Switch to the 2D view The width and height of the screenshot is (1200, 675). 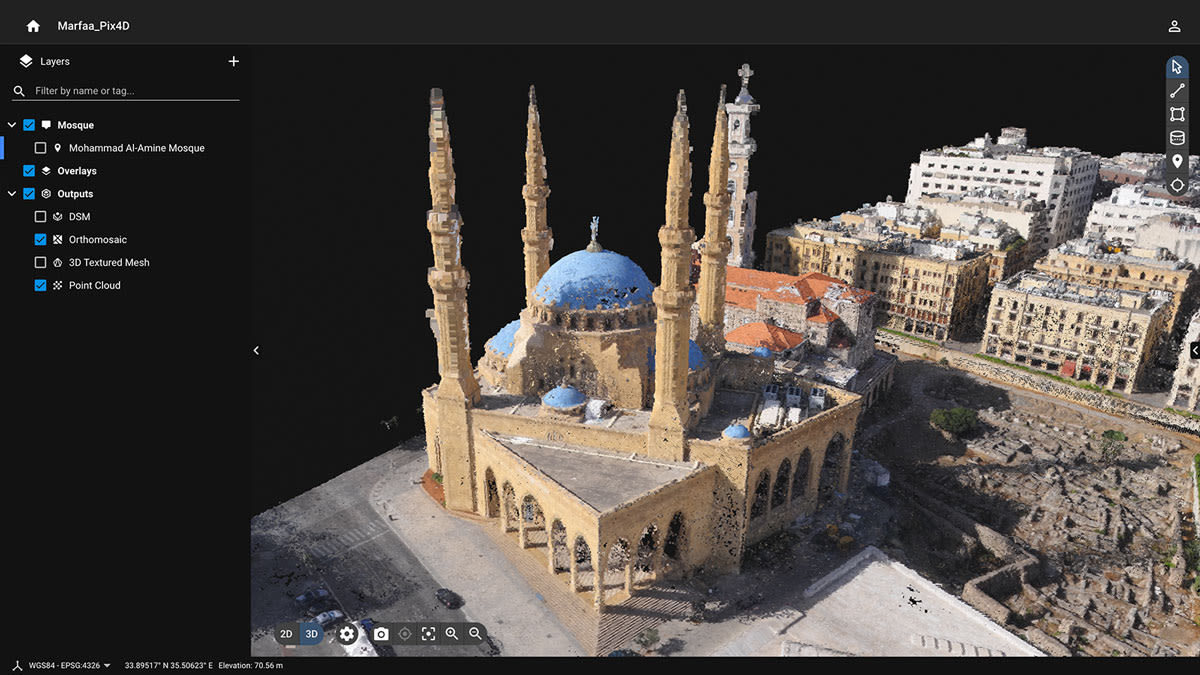[287, 633]
